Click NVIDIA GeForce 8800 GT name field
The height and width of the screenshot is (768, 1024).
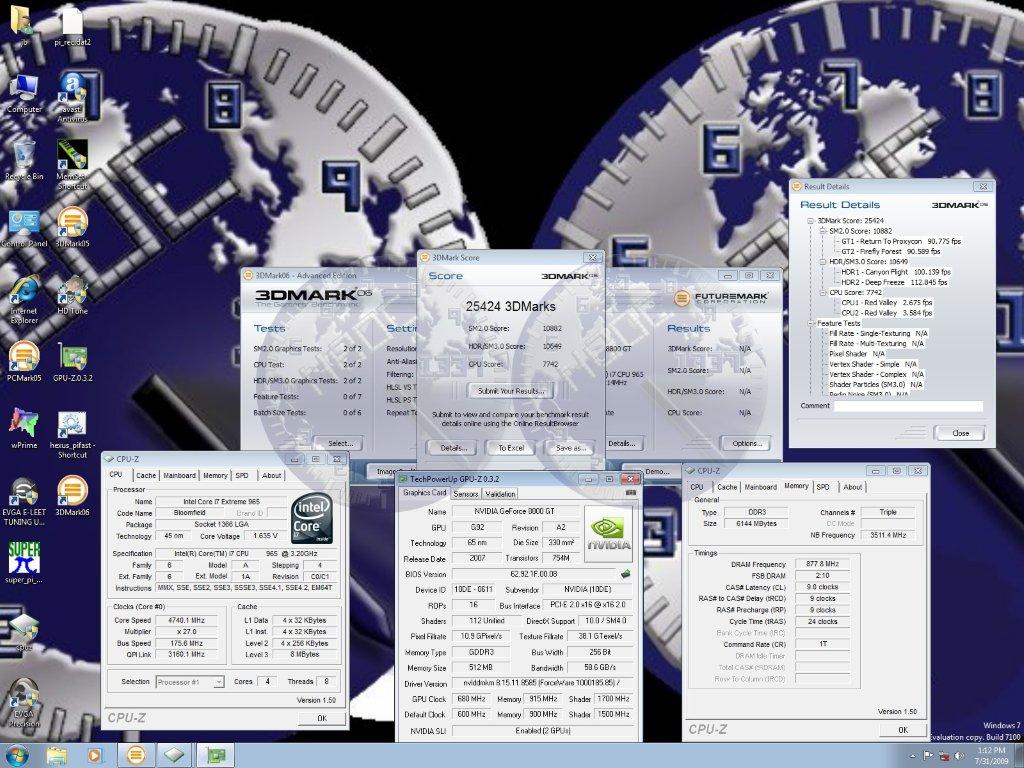[515, 511]
